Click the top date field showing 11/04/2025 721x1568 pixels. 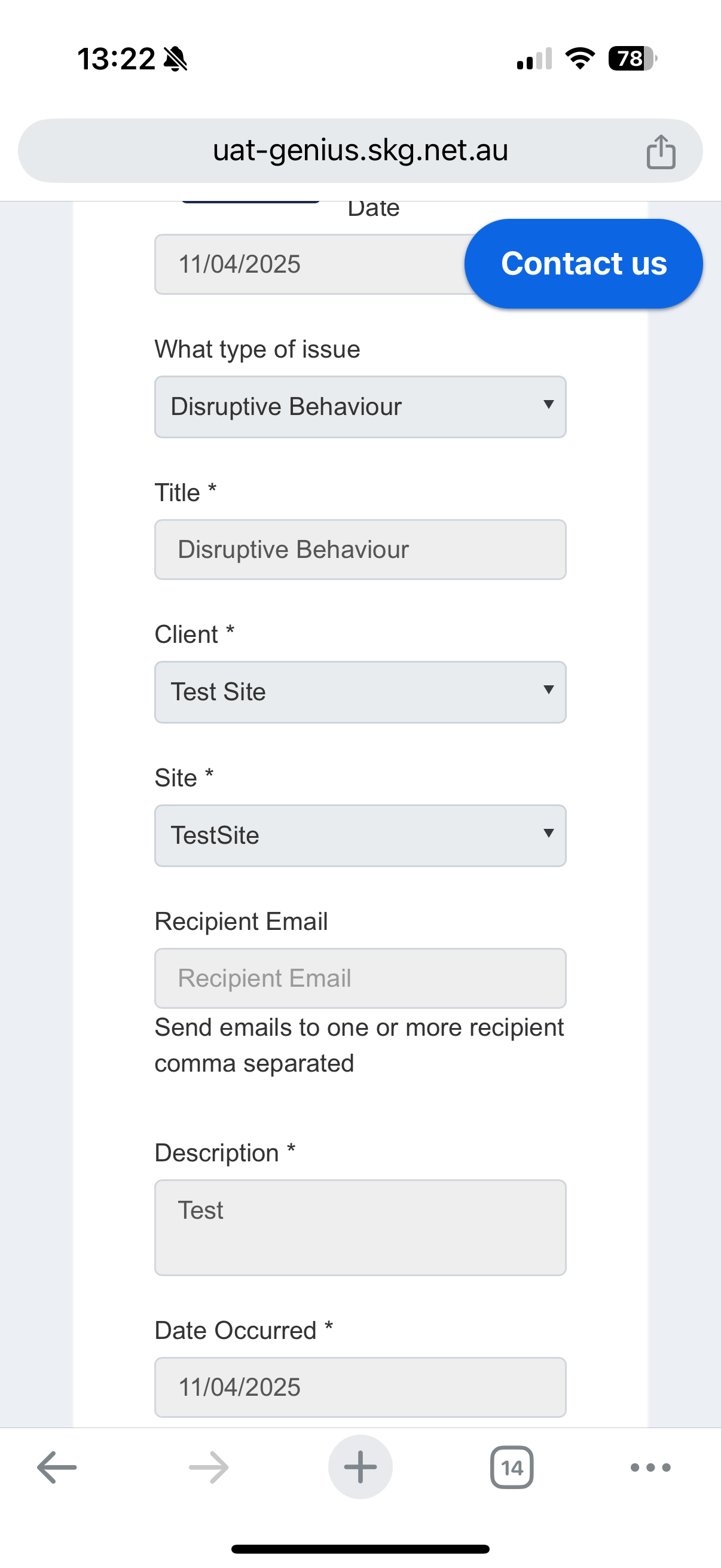(310, 264)
